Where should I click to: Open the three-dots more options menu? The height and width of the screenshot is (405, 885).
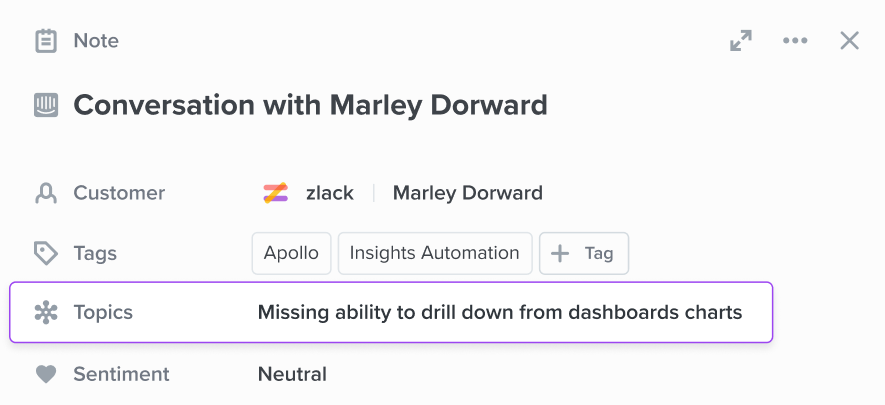coord(795,41)
